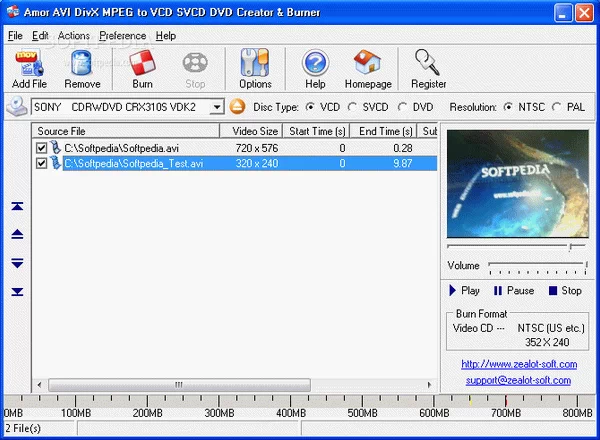600x440 pixels.
Task: Click the Remove trash can icon
Action: pos(81,63)
